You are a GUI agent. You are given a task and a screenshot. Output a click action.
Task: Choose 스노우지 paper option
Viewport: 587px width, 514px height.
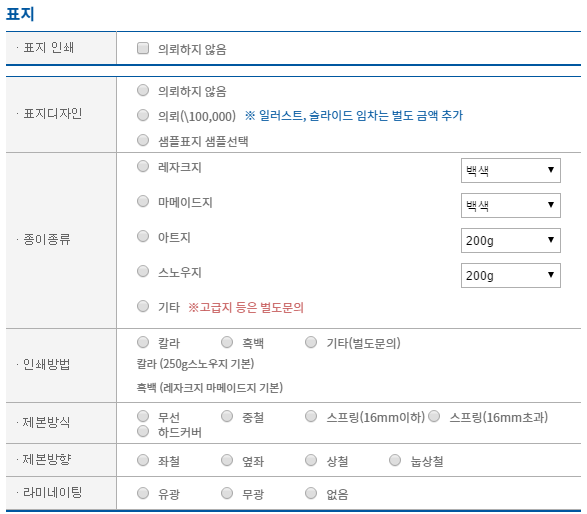(143, 271)
